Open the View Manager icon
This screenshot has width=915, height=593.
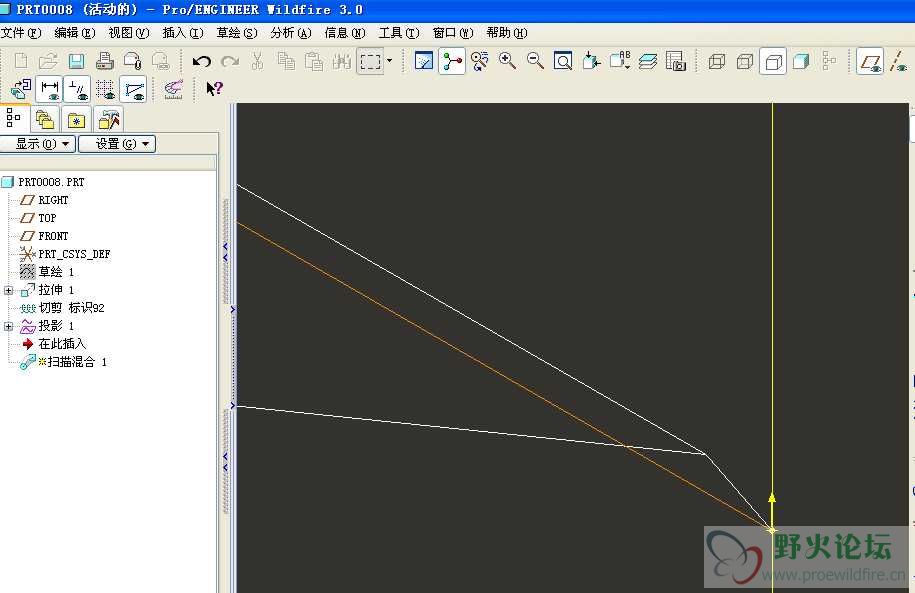click(x=676, y=61)
